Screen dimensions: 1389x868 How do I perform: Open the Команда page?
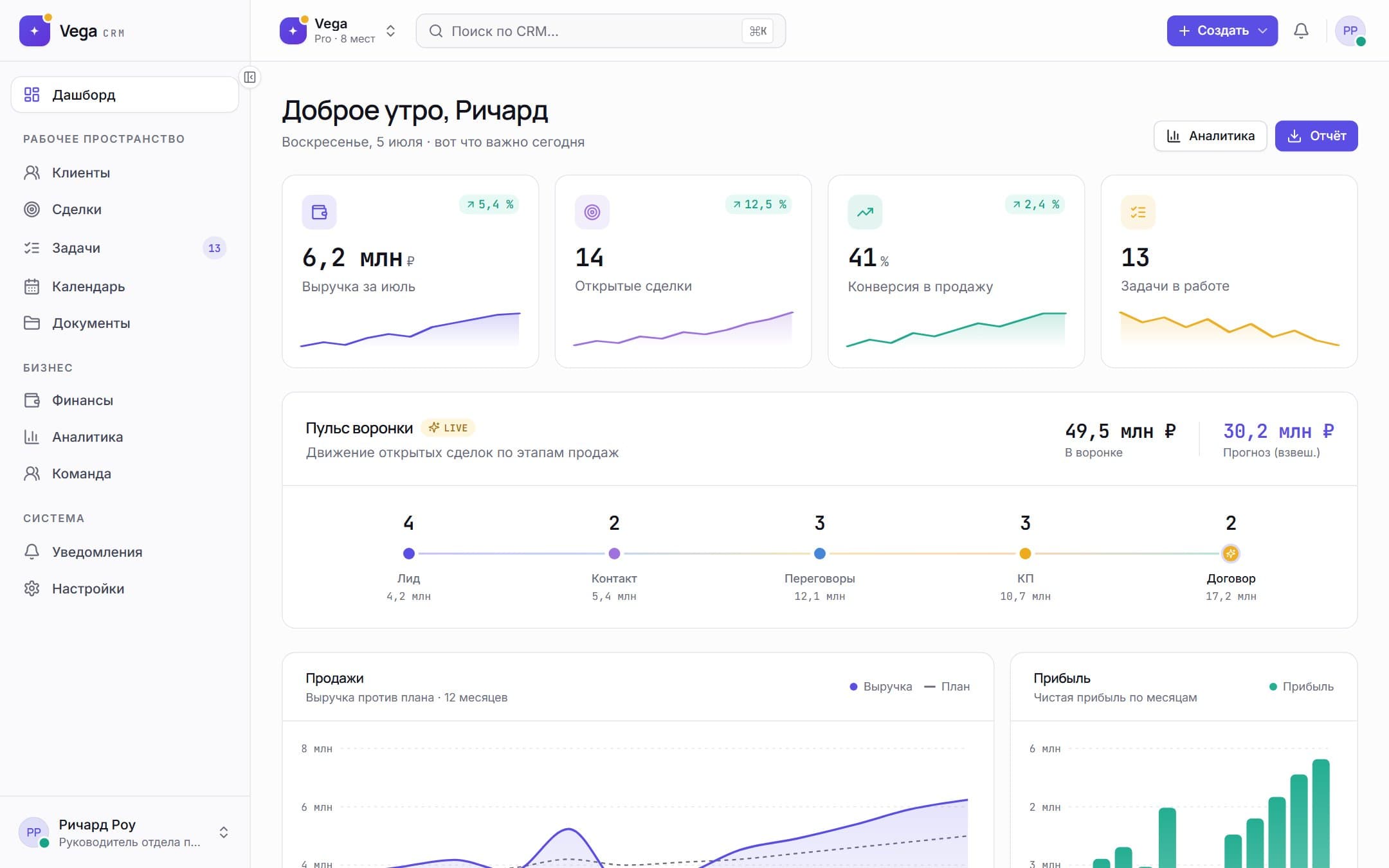coord(125,473)
